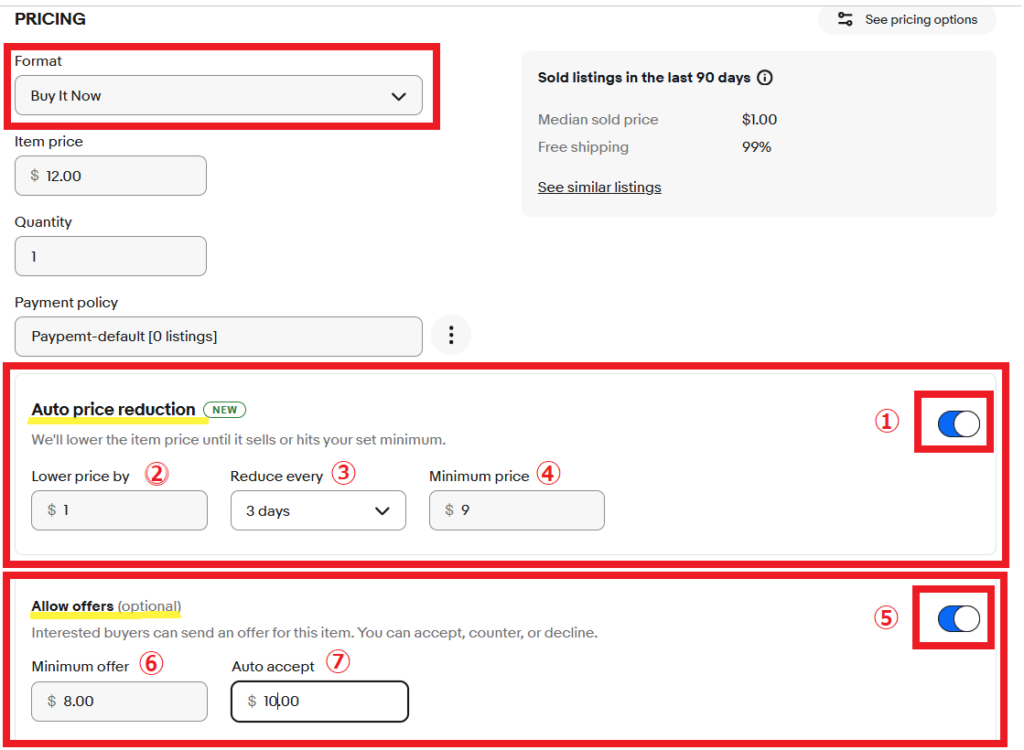Toggle off Auto price reduction switch
The width and height of the screenshot is (1024, 750).
(x=959, y=425)
